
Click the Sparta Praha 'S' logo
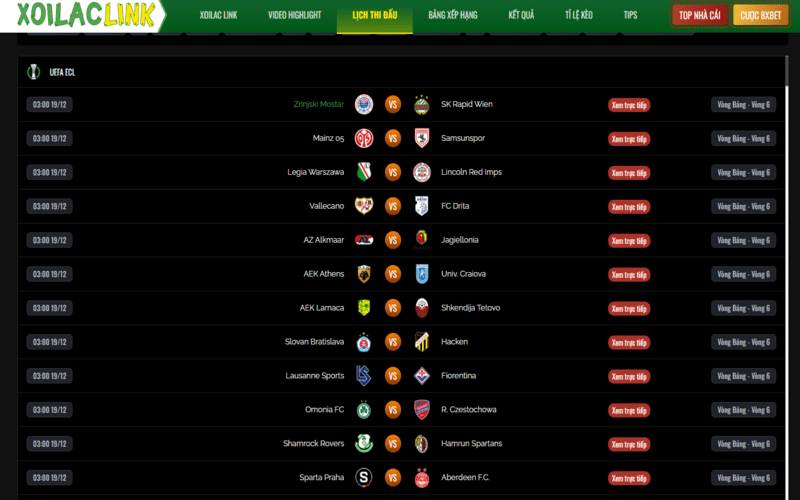click(364, 478)
